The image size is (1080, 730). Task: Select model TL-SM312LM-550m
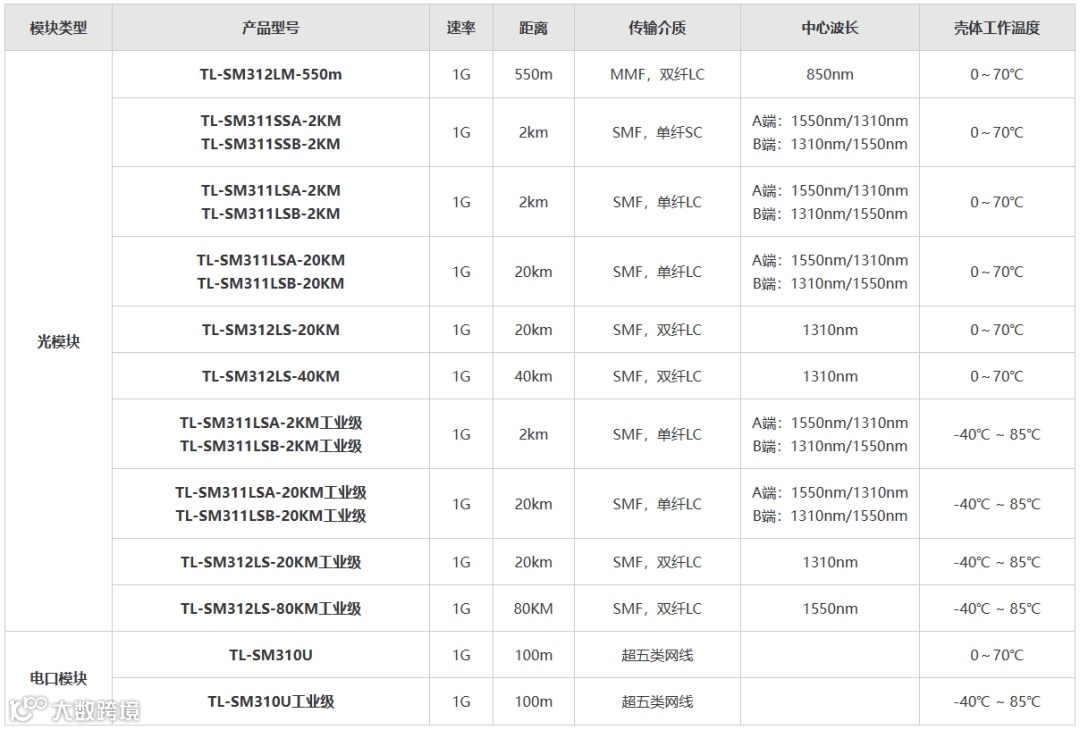tap(271, 74)
